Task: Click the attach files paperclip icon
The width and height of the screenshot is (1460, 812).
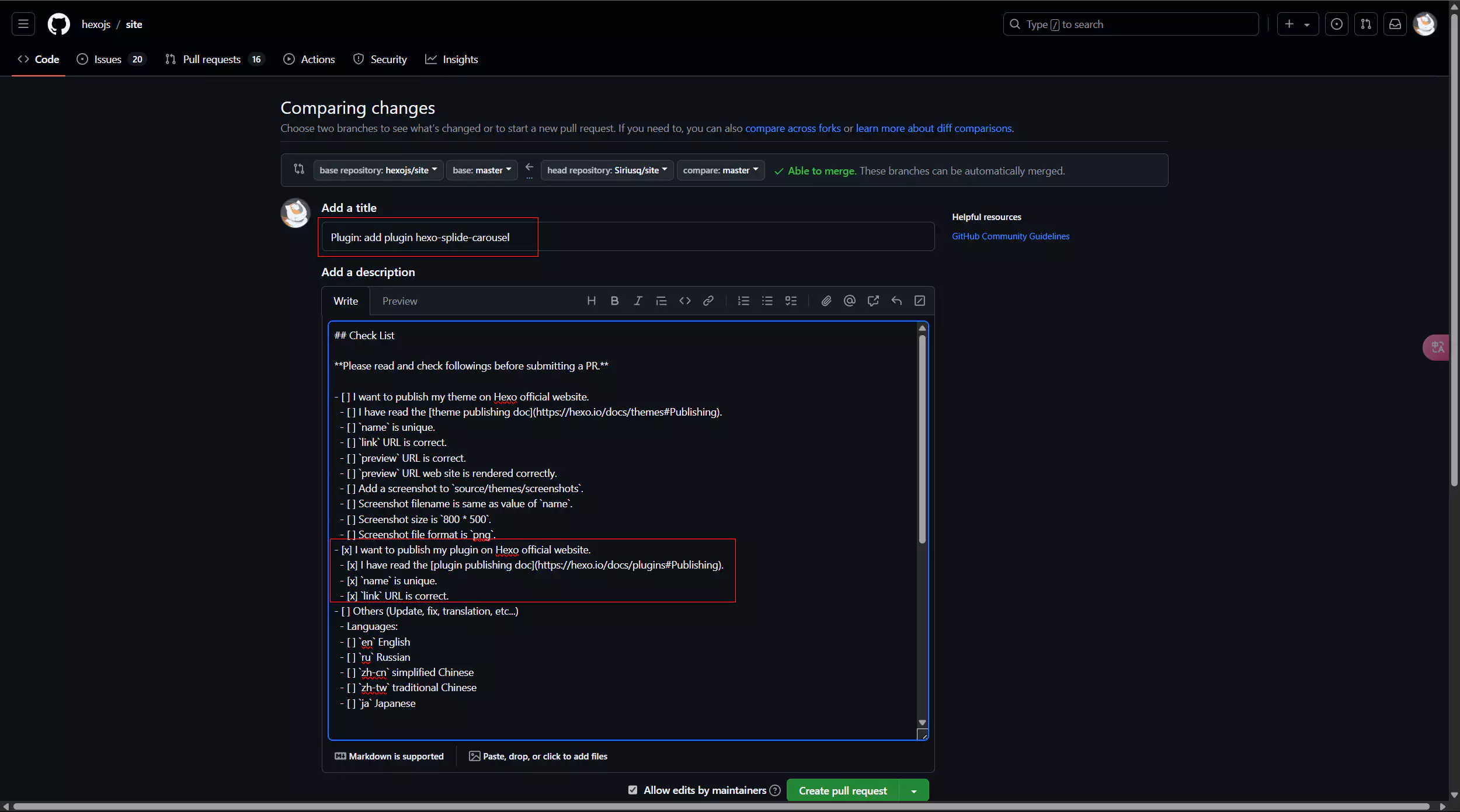Action: (x=826, y=301)
